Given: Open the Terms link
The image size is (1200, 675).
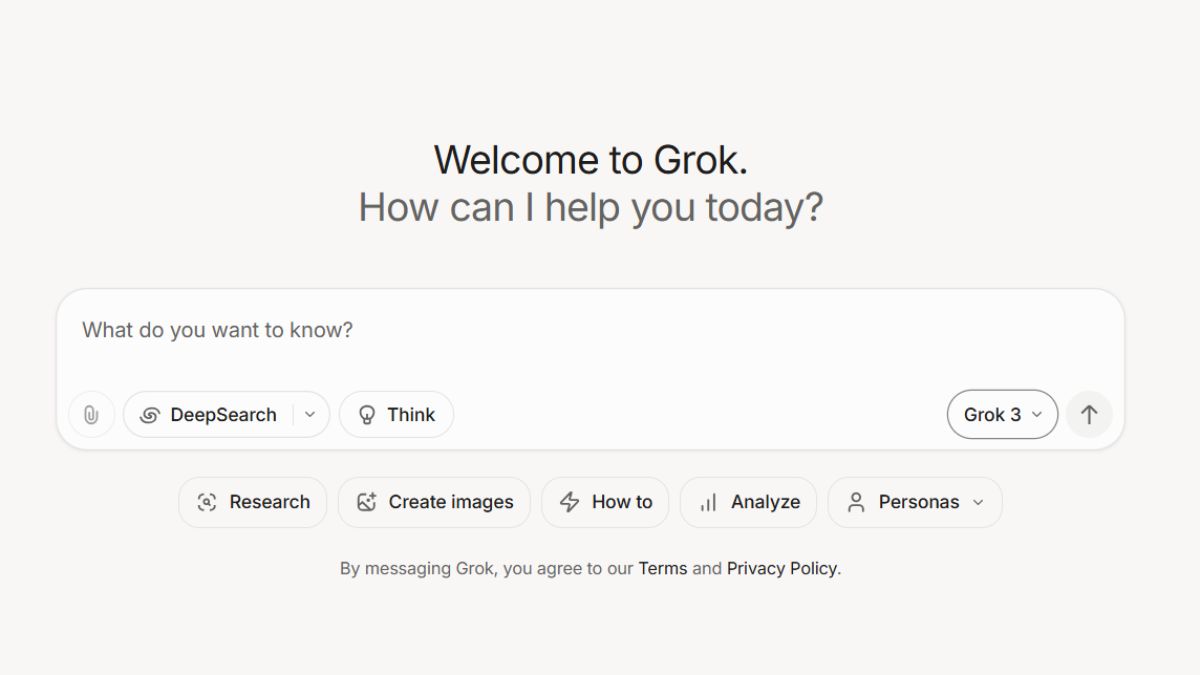Looking at the screenshot, I should (x=662, y=568).
